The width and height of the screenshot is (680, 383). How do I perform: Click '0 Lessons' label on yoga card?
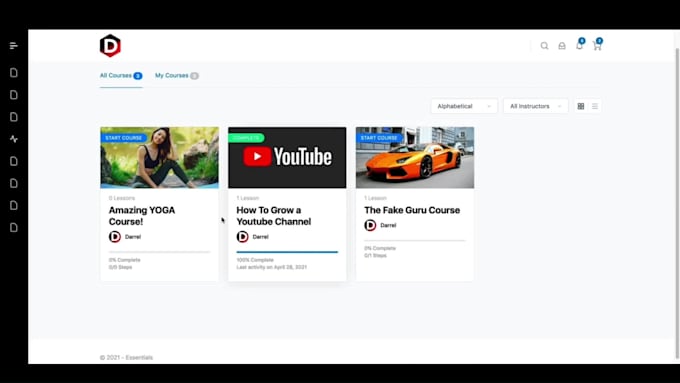tap(122, 198)
